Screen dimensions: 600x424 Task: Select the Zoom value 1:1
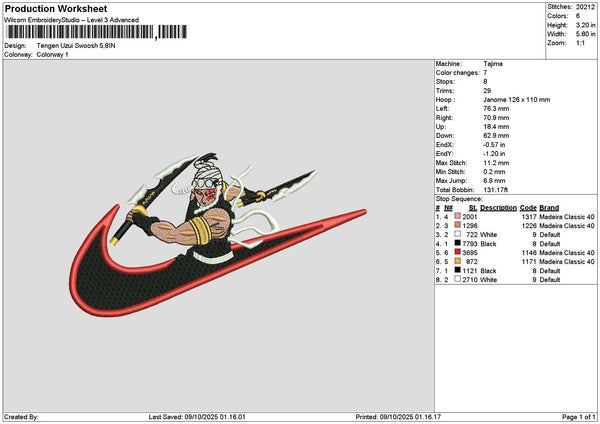[580, 43]
